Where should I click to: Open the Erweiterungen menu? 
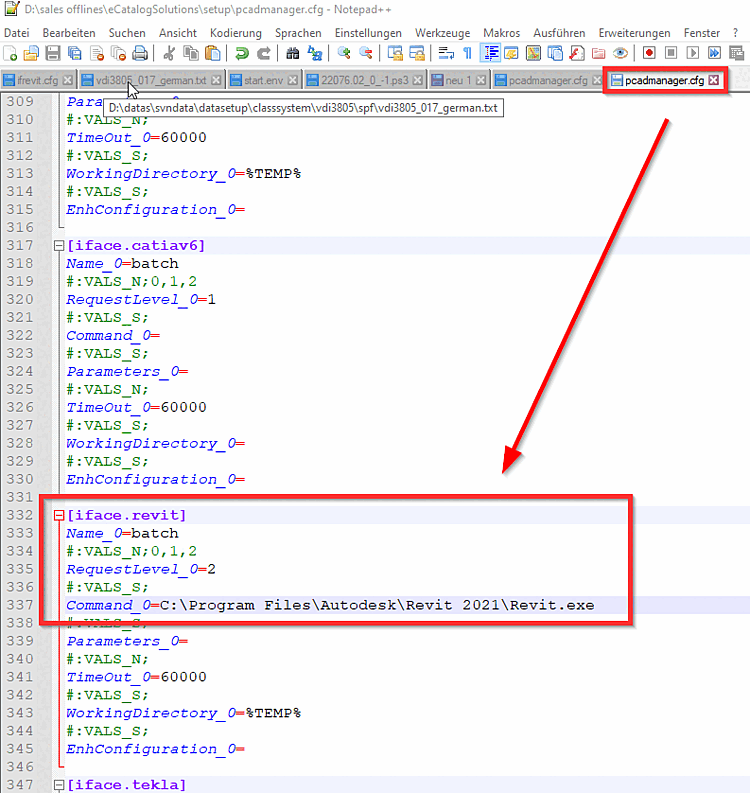point(634,33)
